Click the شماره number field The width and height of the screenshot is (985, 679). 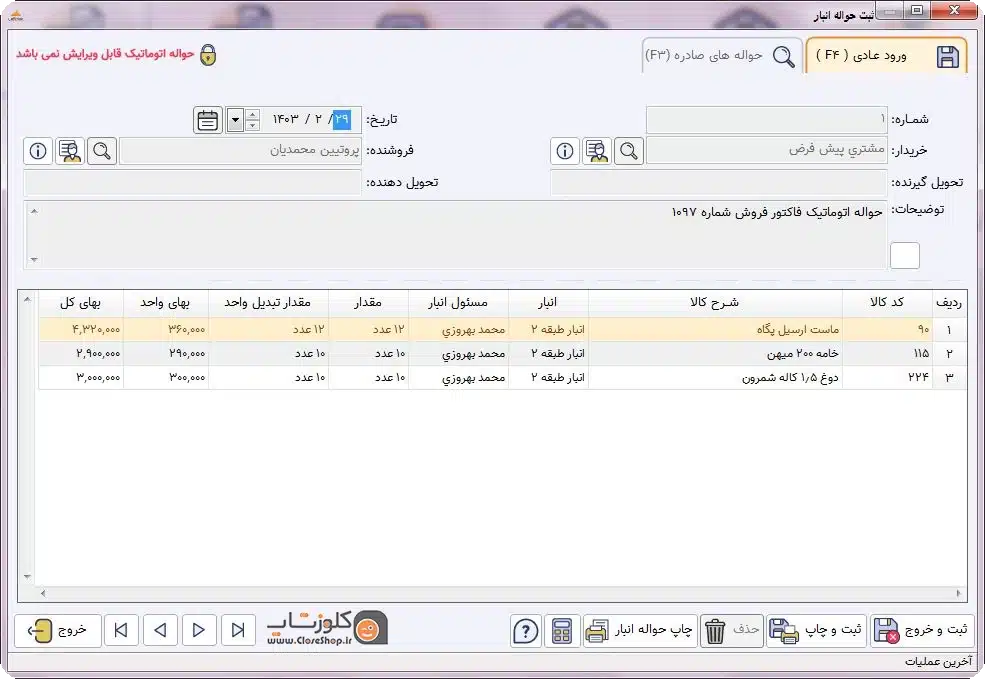[x=766, y=119]
